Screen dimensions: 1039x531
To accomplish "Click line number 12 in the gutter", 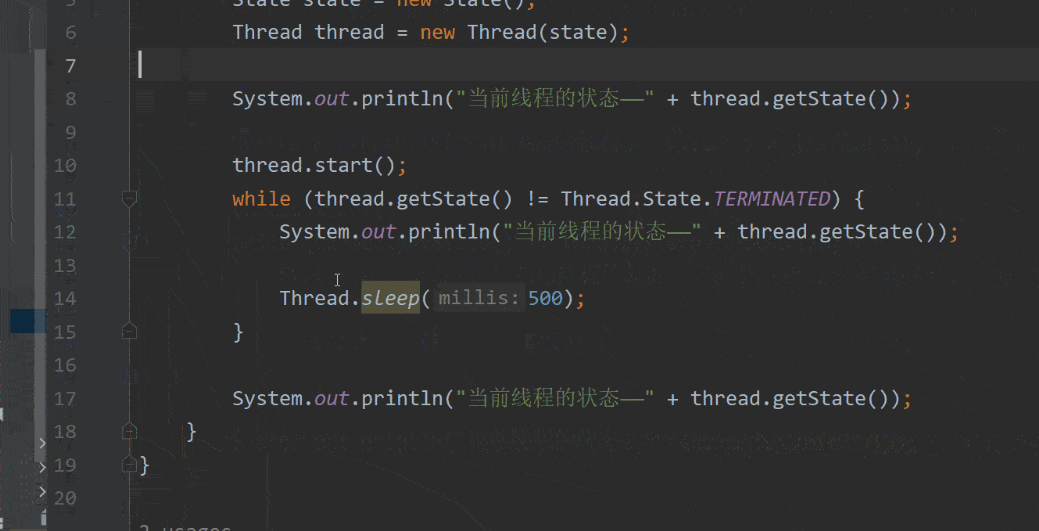I will pos(65,231).
